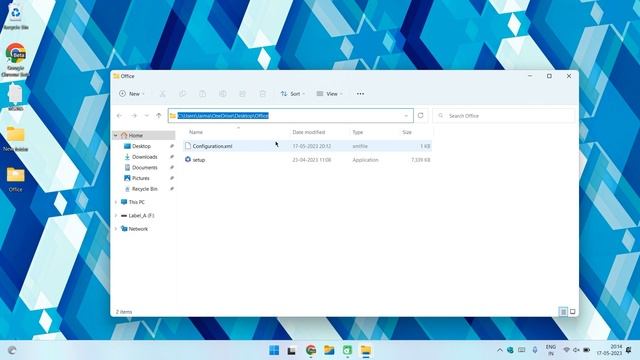Select the setup application file
Image resolution: width=640 pixels, height=360 pixels.
[x=307, y=160]
